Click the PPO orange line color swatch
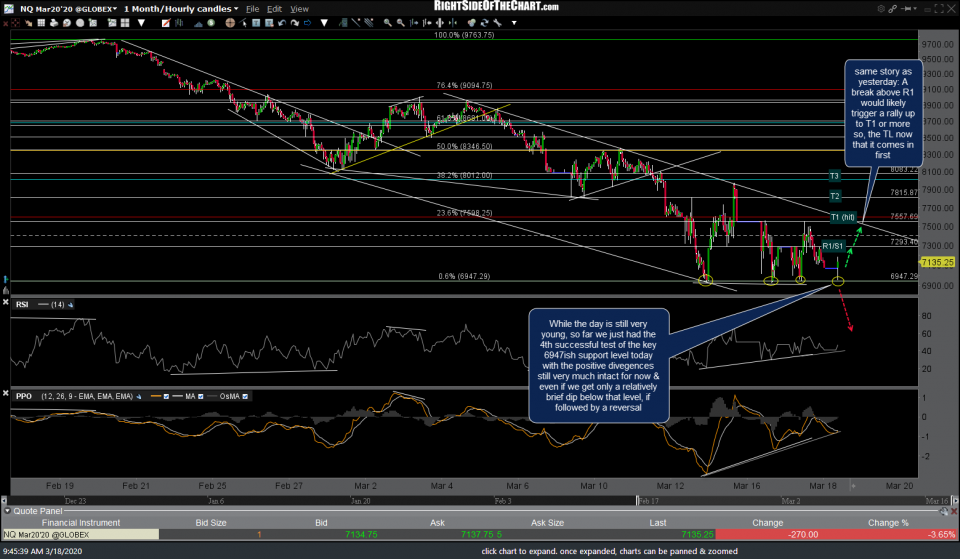The height and width of the screenshot is (559, 960). [x=156, y=396]
